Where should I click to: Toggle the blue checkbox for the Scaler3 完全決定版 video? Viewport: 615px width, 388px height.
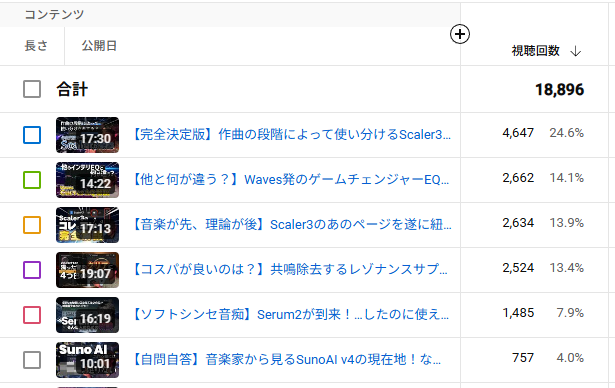(x=32, y=135)
